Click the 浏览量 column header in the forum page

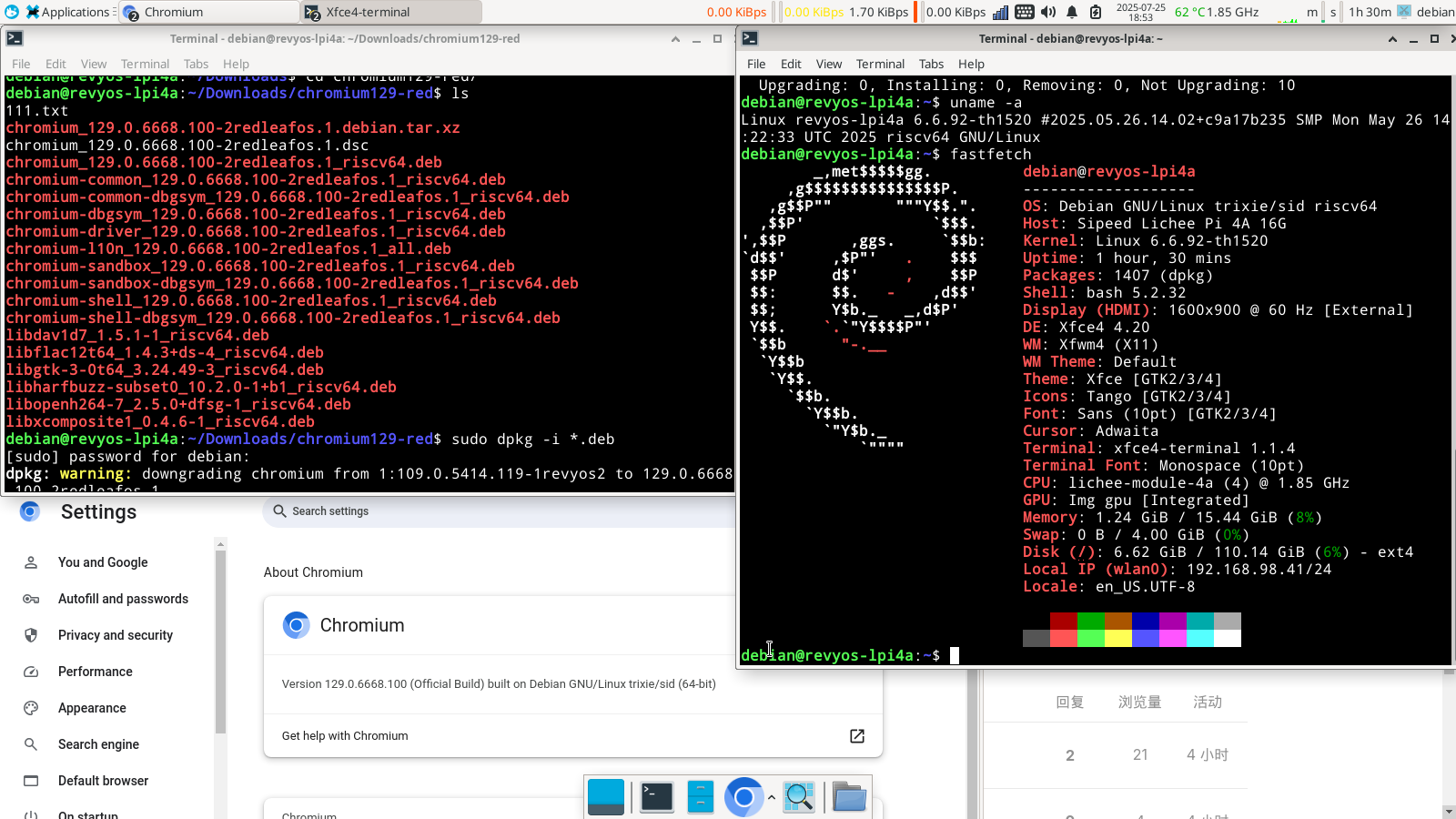click(1139, 703)
